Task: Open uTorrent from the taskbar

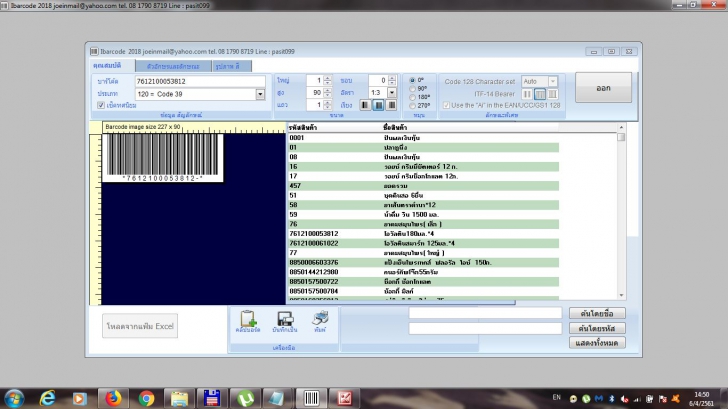Action: [x=243, y=398]
